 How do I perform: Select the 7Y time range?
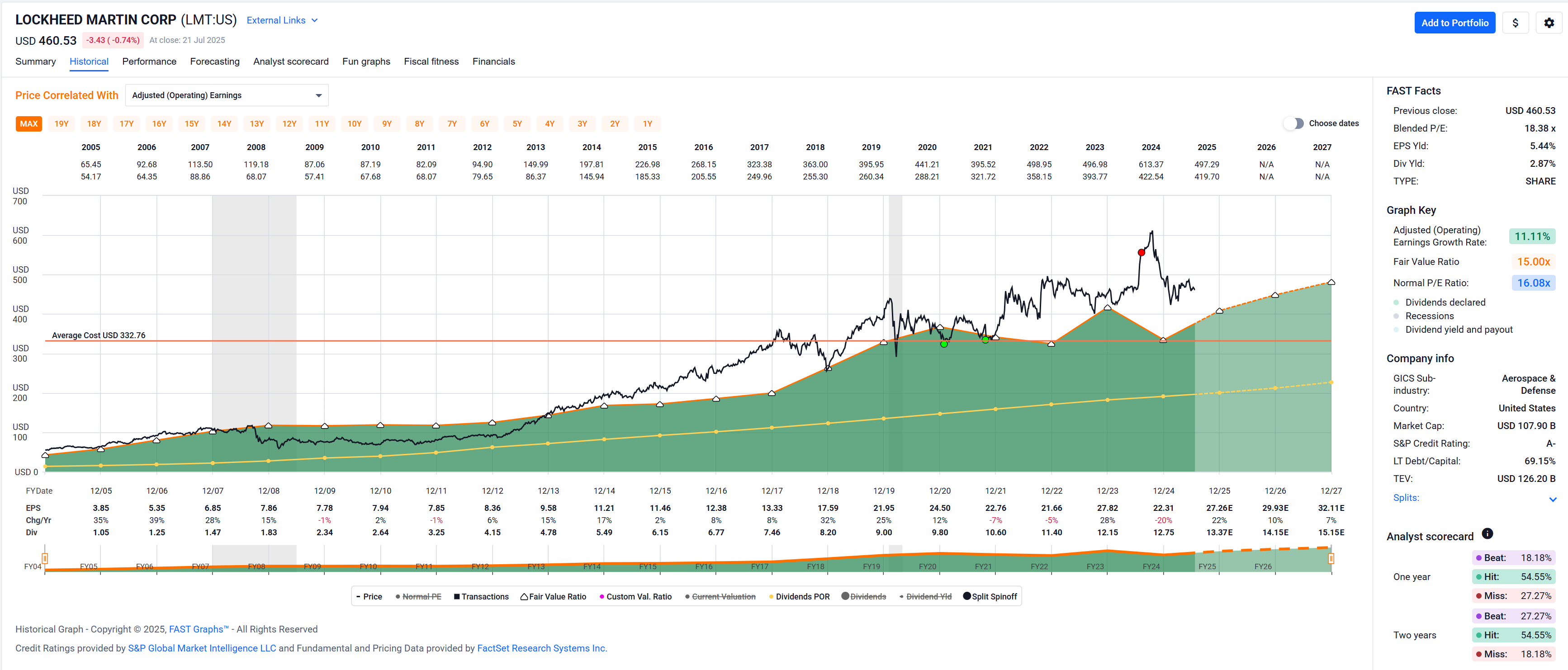pyautogui.click(x=452, y=123)
